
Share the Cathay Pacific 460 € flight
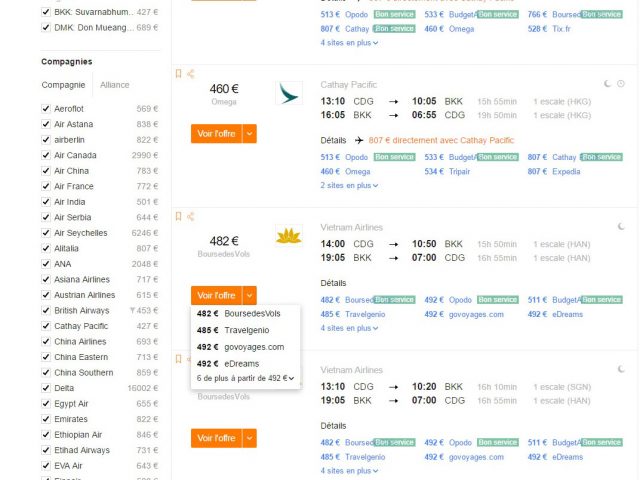(191, 74)
